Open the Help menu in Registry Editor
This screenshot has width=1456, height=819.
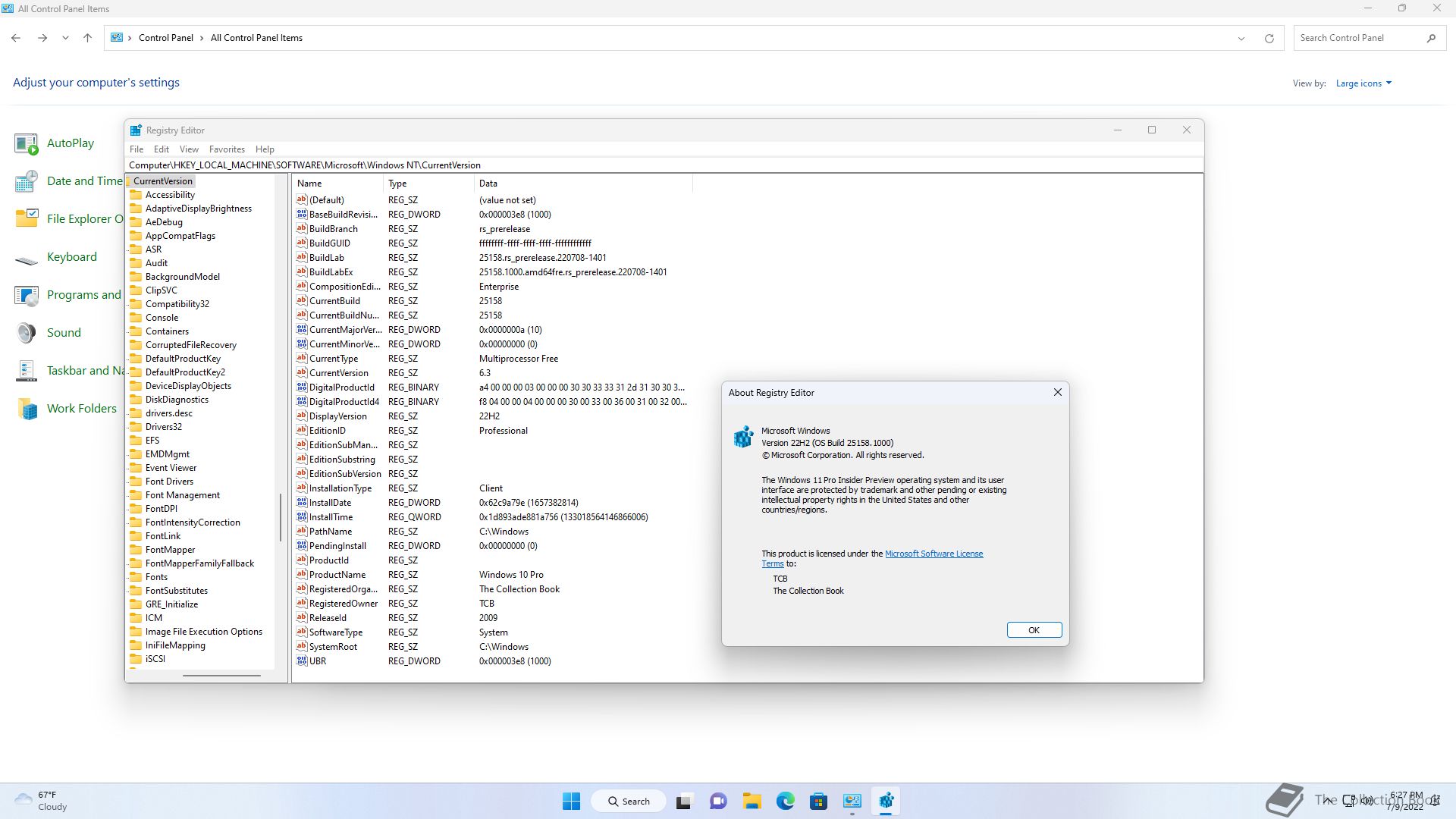point(265,149)
